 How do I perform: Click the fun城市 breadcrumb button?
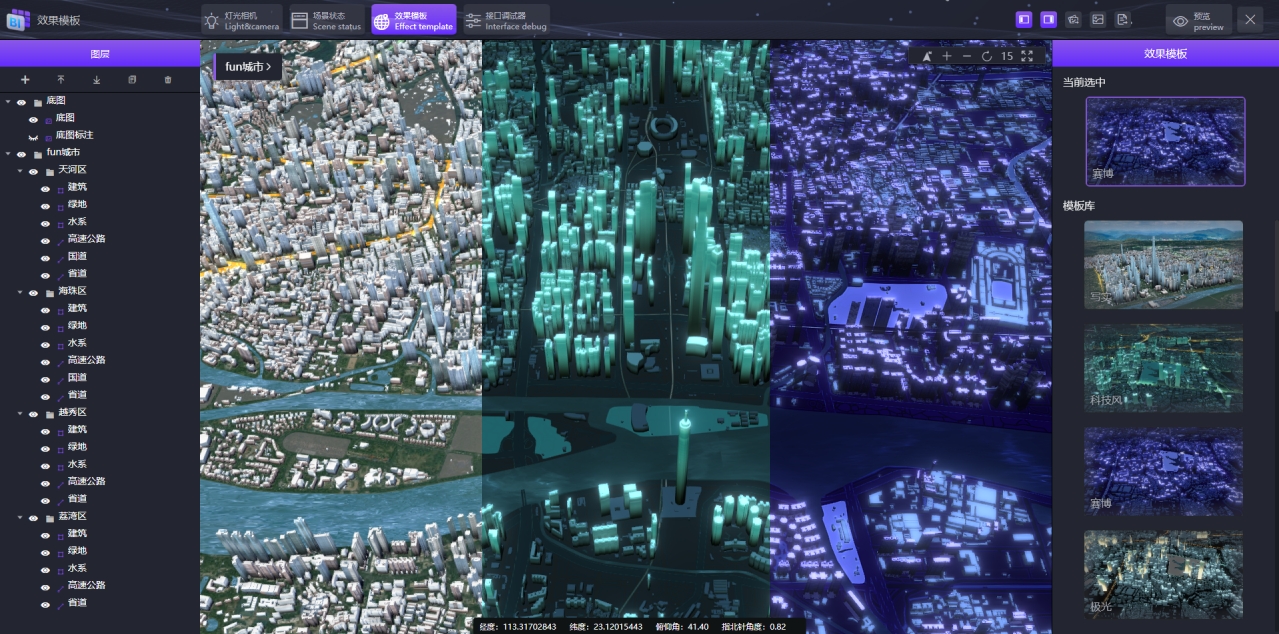tap(248, 67)
